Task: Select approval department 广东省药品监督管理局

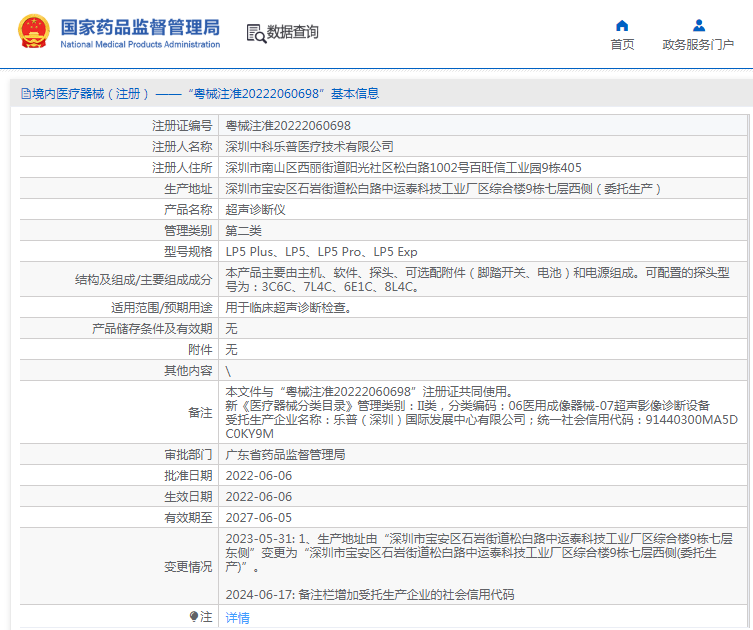Action: click(x=285, y=455)
